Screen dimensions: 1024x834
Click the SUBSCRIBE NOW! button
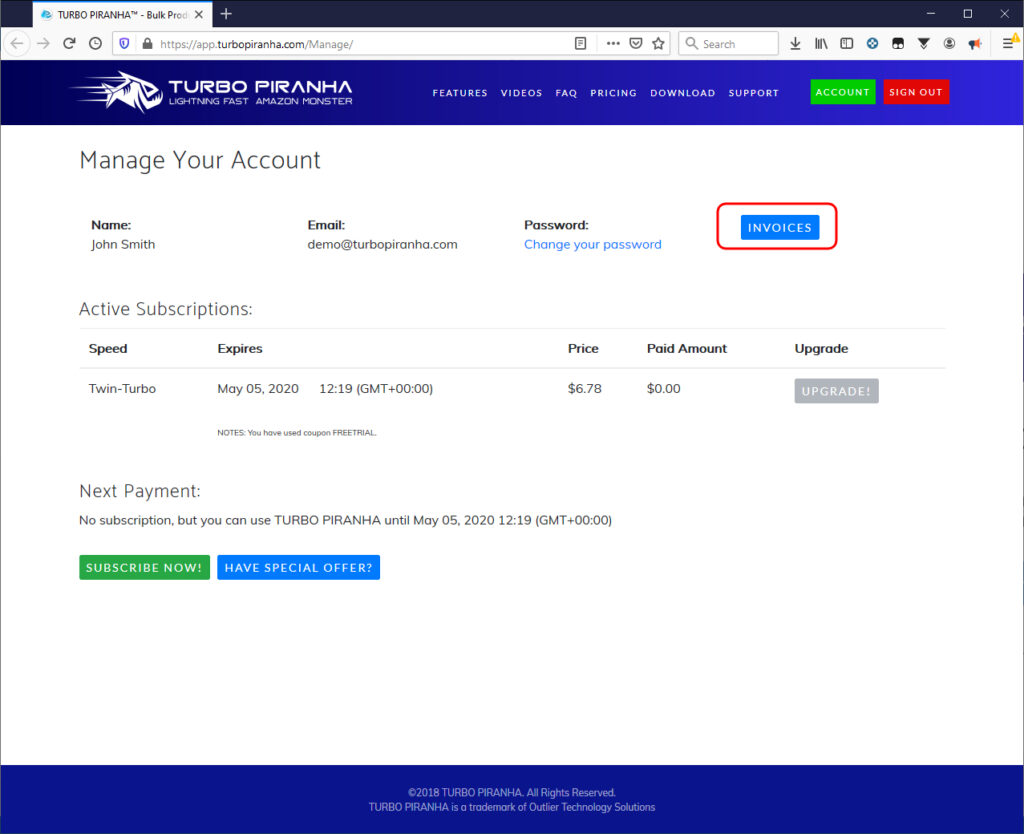point(144,568)
